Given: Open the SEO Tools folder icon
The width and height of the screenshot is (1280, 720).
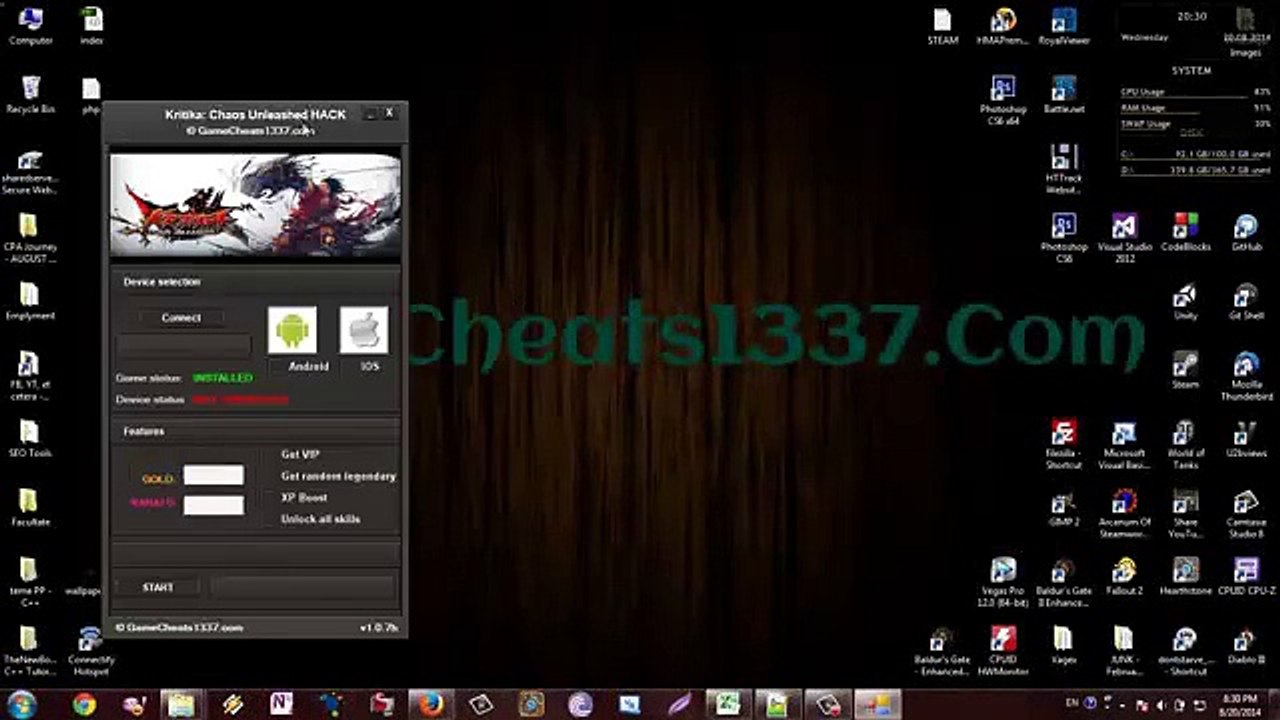Looking at the screenshot, I should (30, 438).
